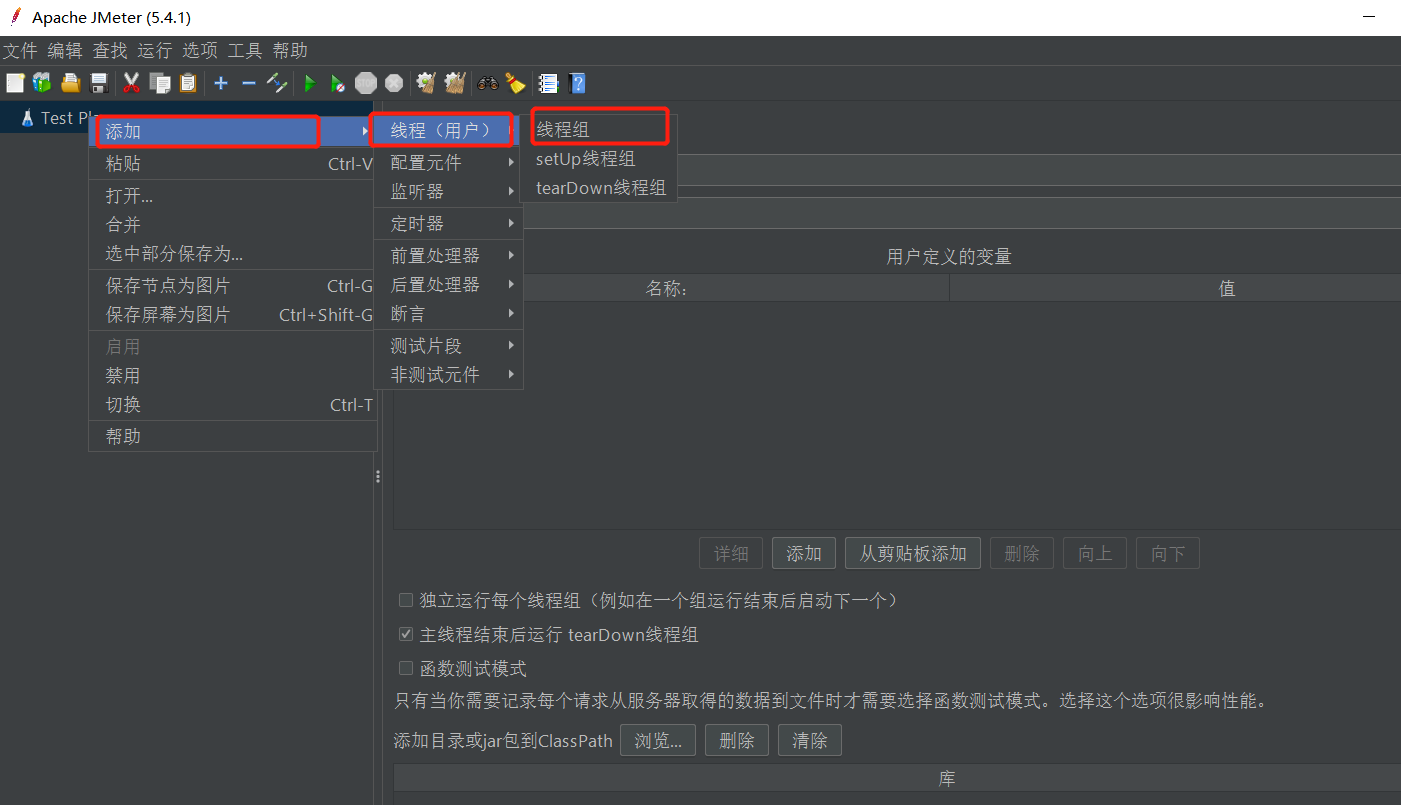This screenshot has height=805, width=1401.
Task: Click the Clear all icon
Action: [x=455, y=83]
